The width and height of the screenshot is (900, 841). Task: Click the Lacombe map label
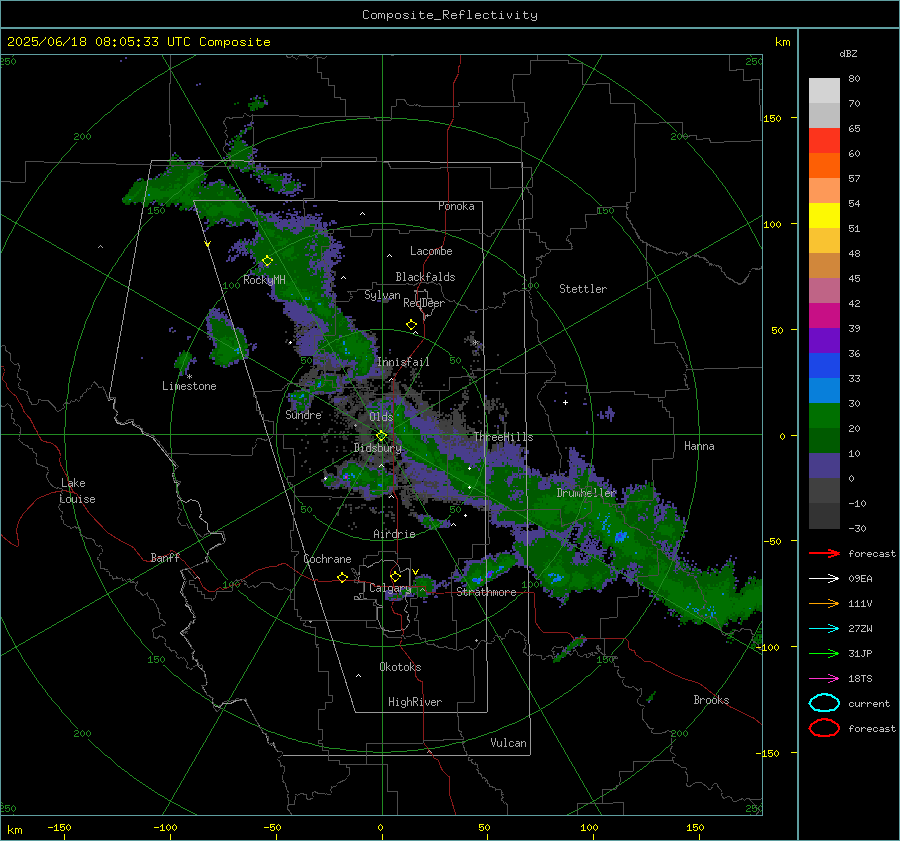click(x=431, y=251)
